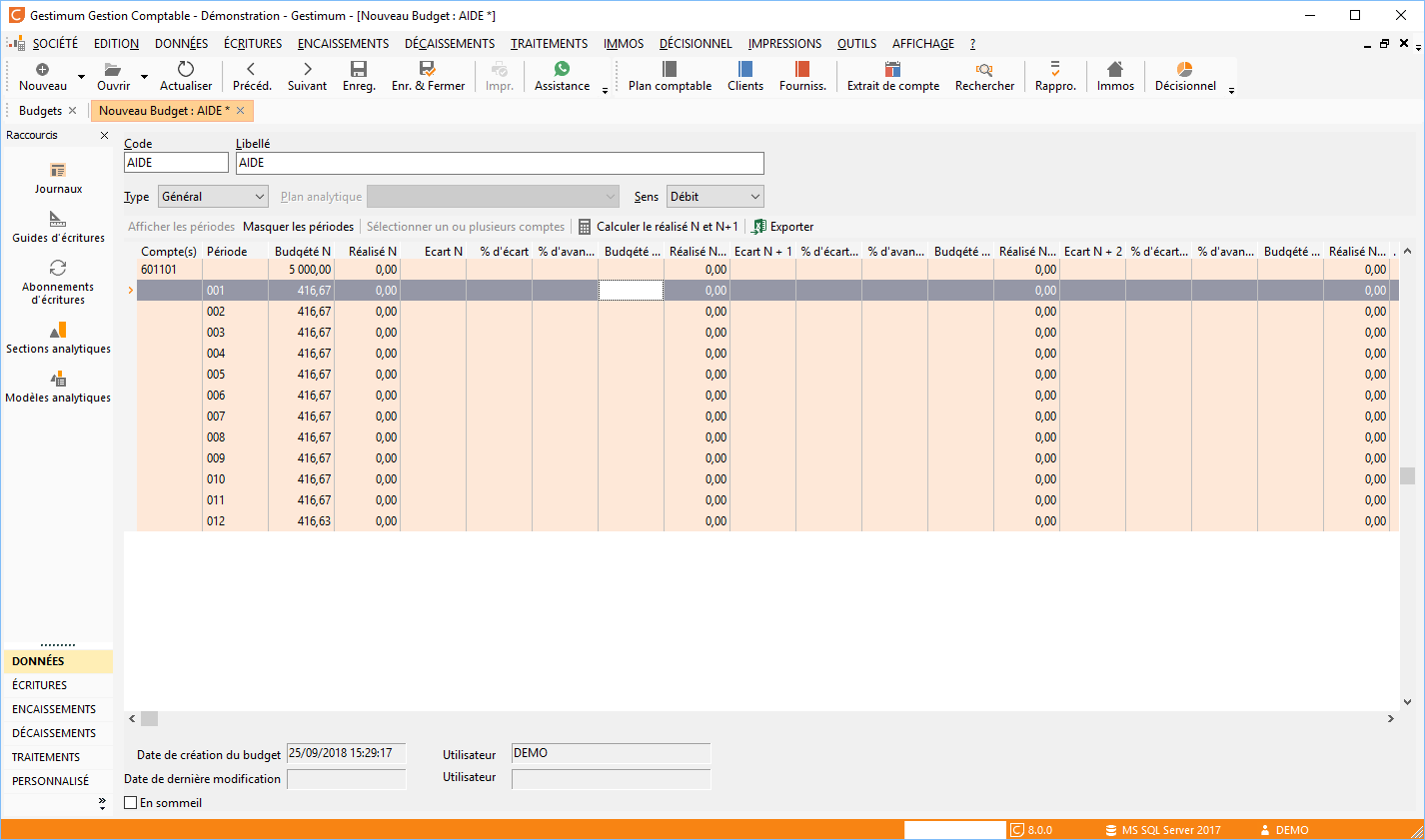Open Modèles analytiques shortcut
1425x840 pixels.
point(58,387)
